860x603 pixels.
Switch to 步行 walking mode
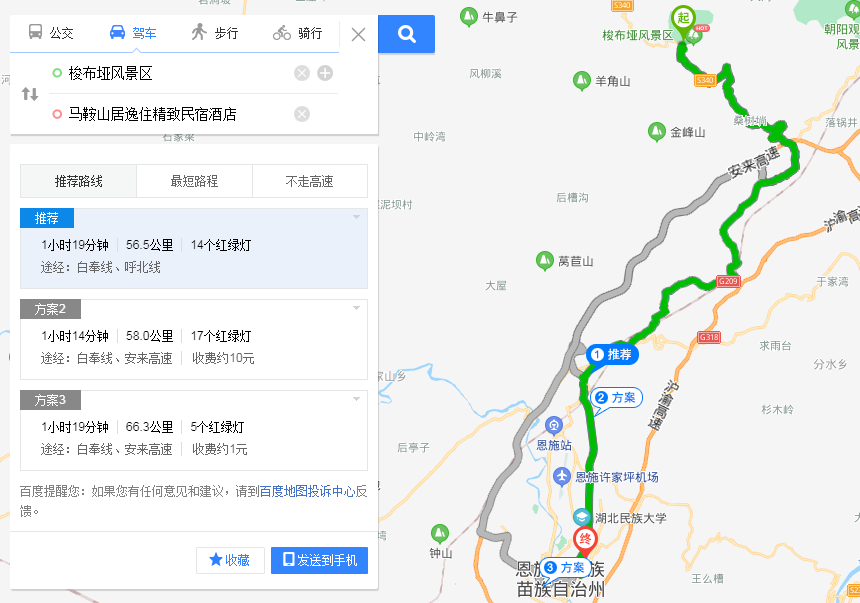(x=215, y=33)
